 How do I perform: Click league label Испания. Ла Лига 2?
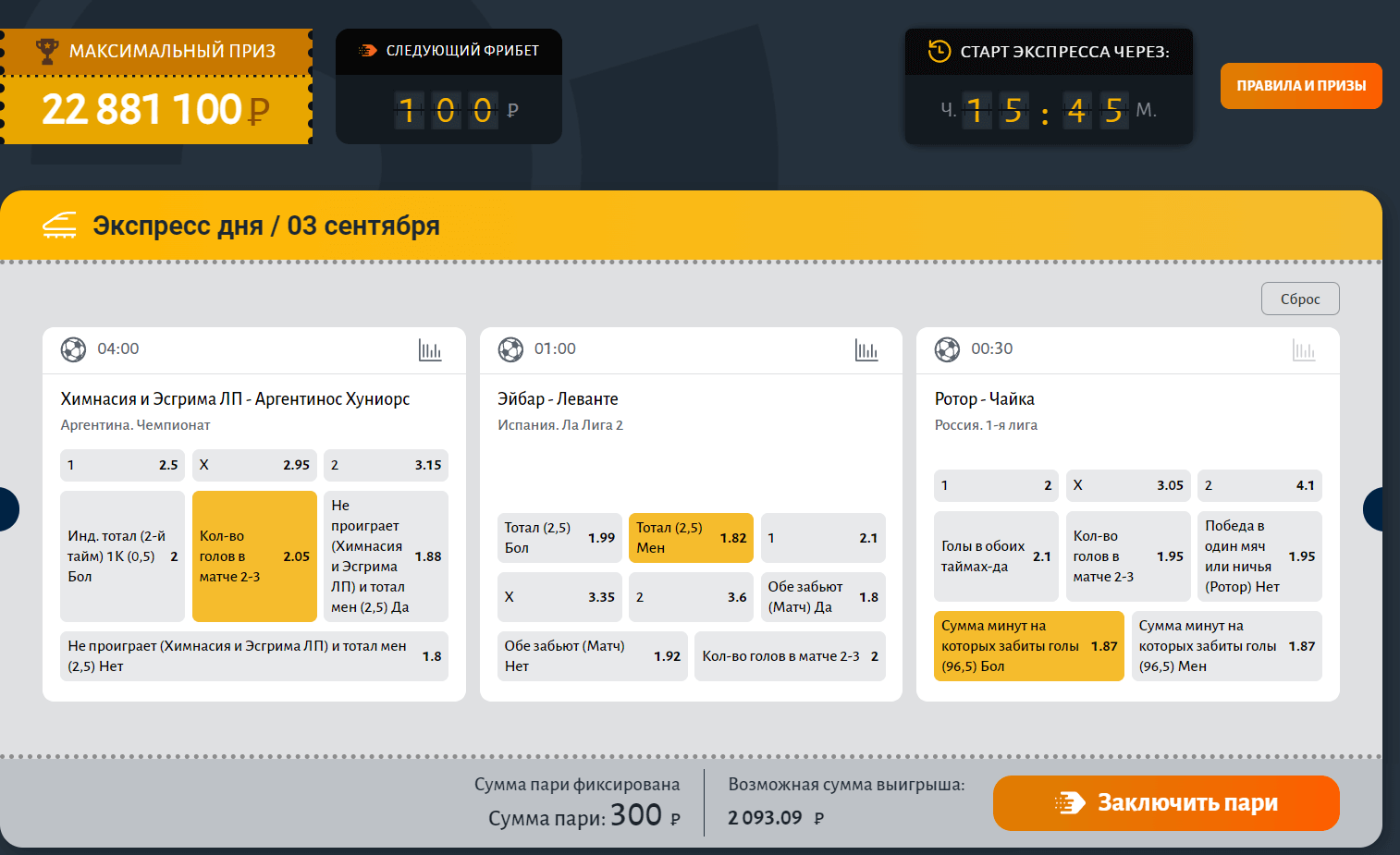(560, 425)
